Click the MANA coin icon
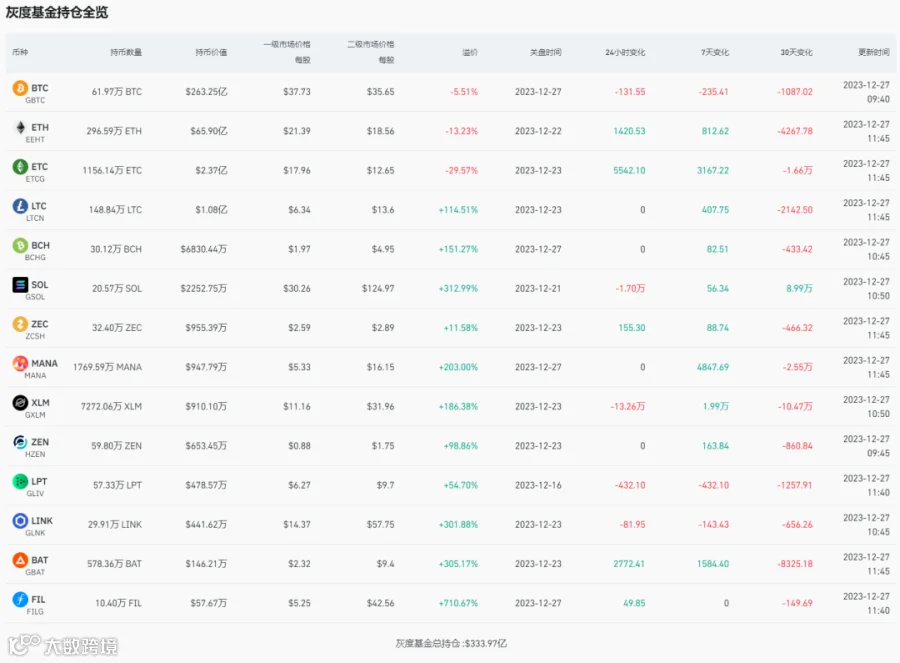Screen dimensions: 900x663 pyautogui.click(x=19, y=364)
